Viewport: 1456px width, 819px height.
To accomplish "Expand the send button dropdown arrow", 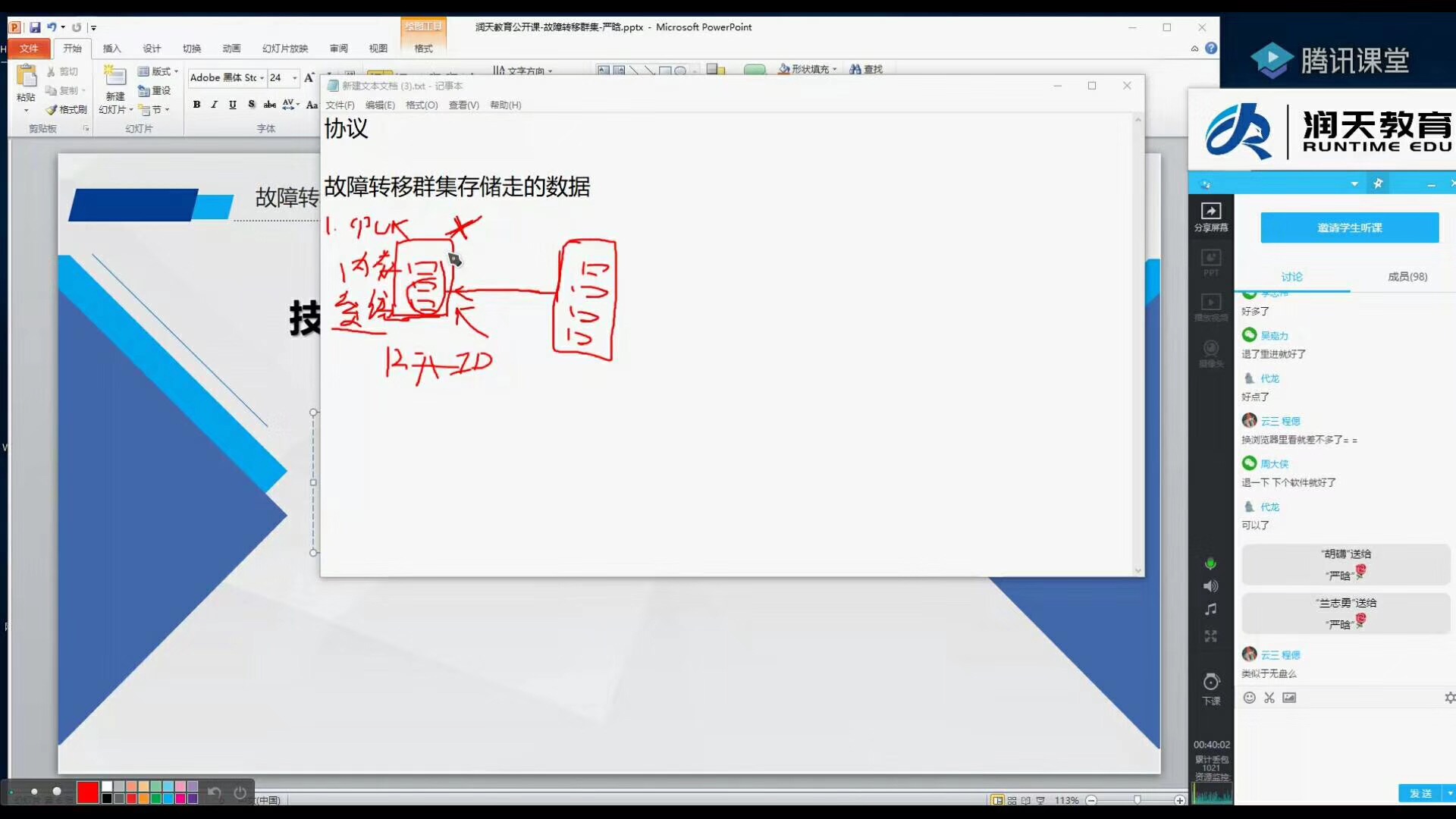I will tap(1449, 793).
